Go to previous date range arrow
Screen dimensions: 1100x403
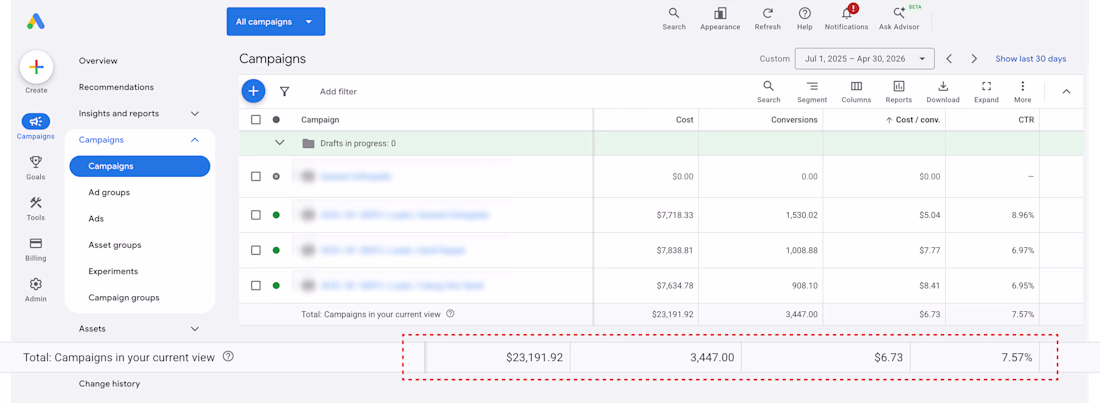[949, 59]
